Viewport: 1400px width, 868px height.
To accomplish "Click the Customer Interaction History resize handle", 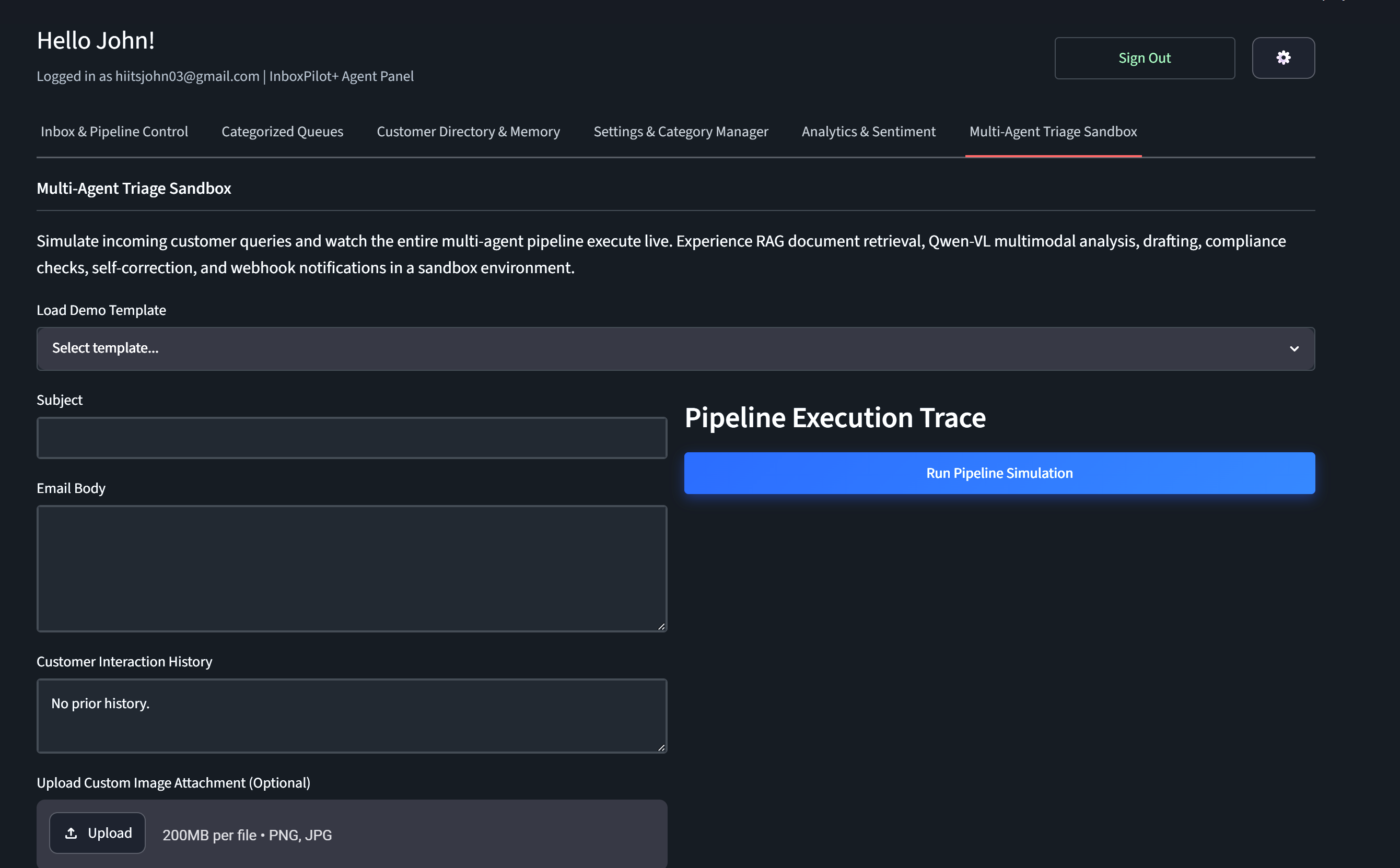I will (x=661, y=747).
